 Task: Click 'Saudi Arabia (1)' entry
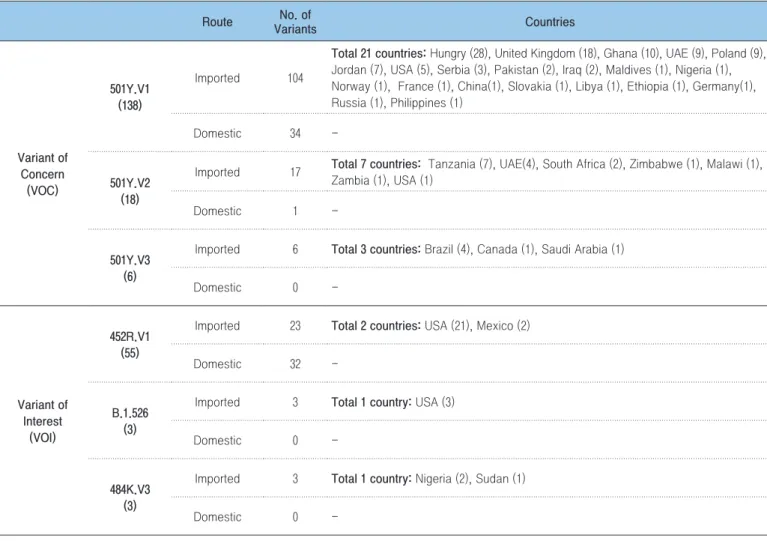click(x=583, y=249)
